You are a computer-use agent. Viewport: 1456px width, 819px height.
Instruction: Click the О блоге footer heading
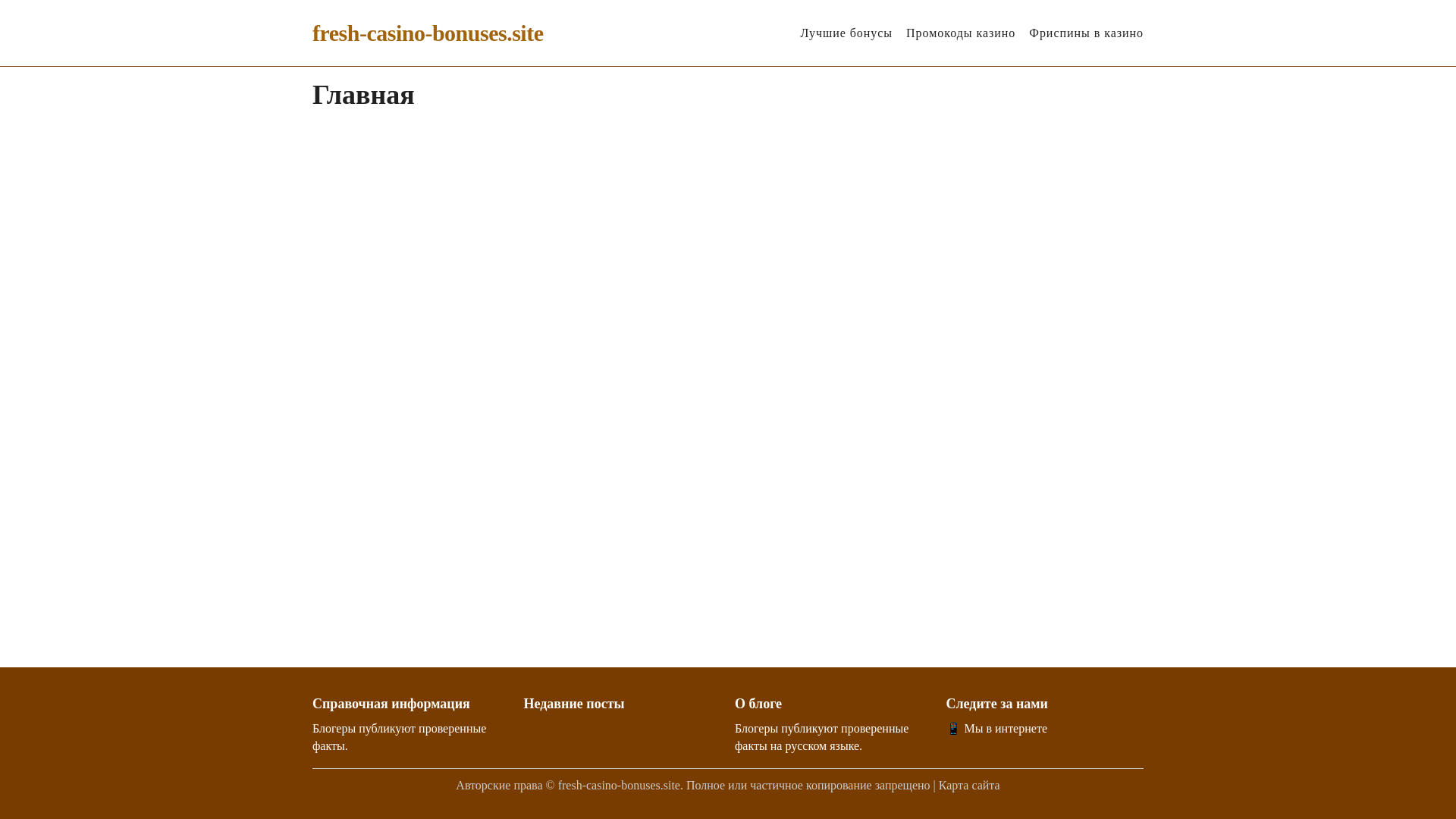(758, 704)
